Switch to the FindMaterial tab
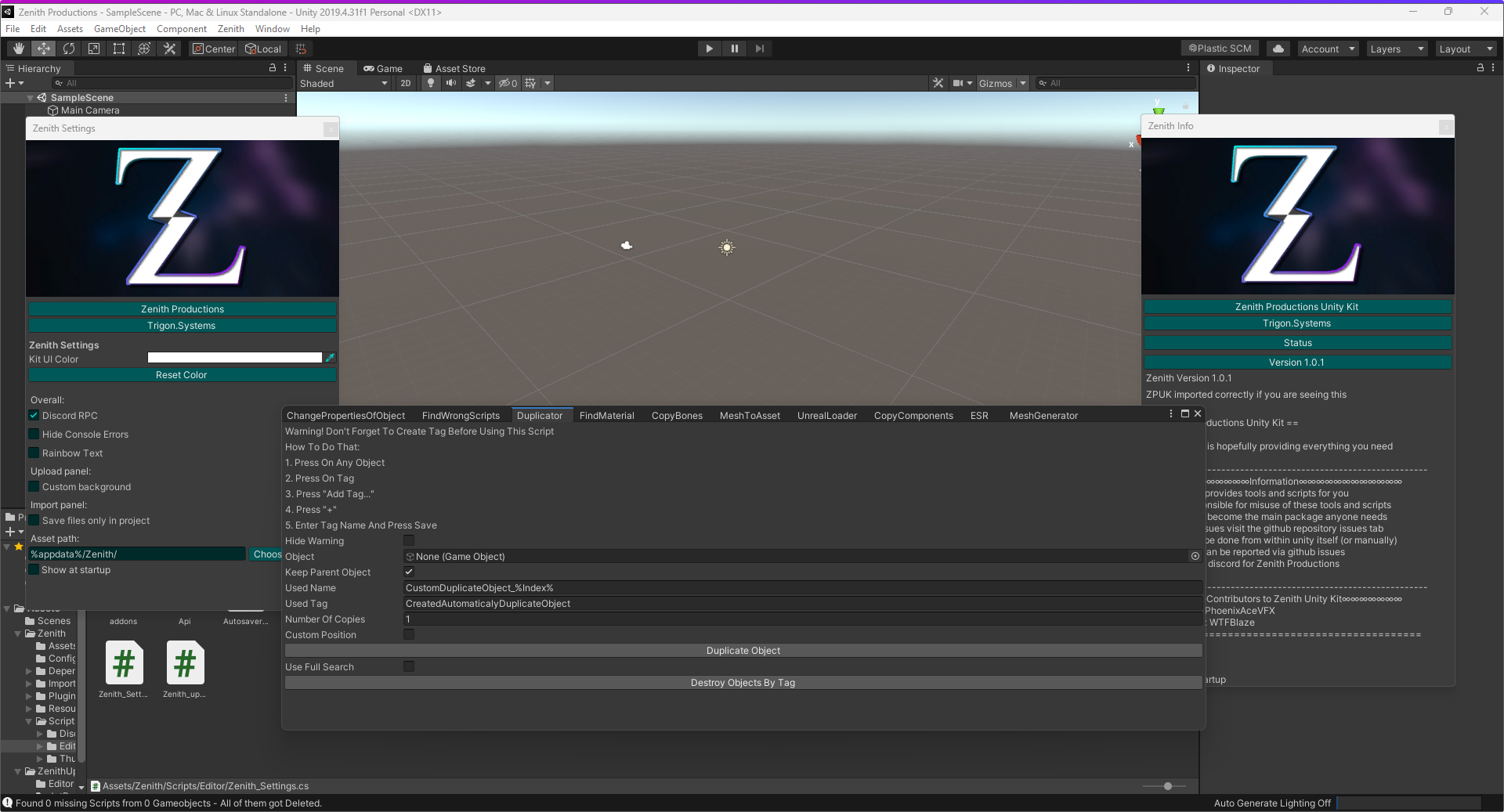The height and width of the screenshot is (812, 1504). point(606,416)
